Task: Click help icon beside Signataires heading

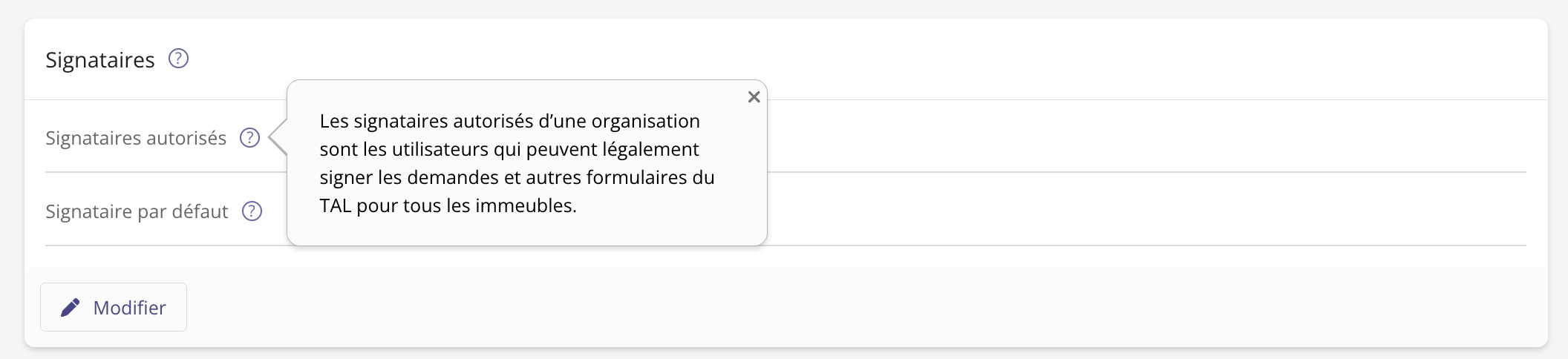Action: point(178,59)
